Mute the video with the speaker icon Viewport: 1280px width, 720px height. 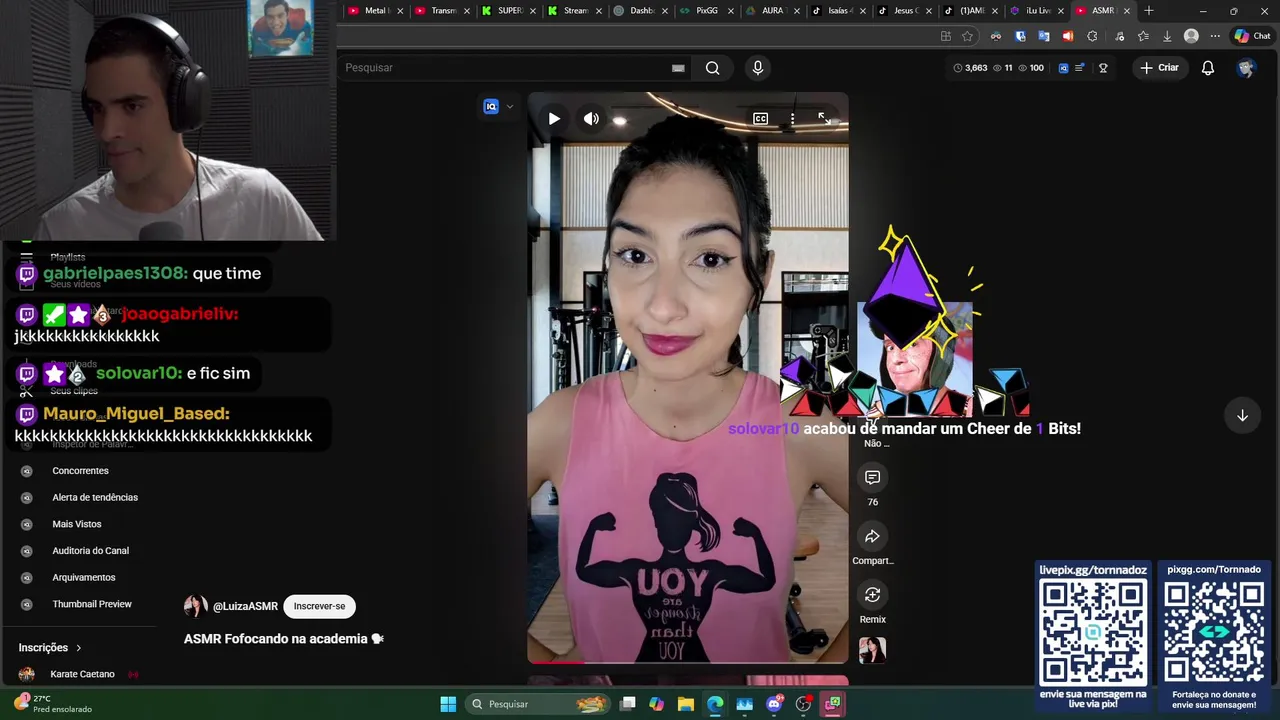point(592,119)
